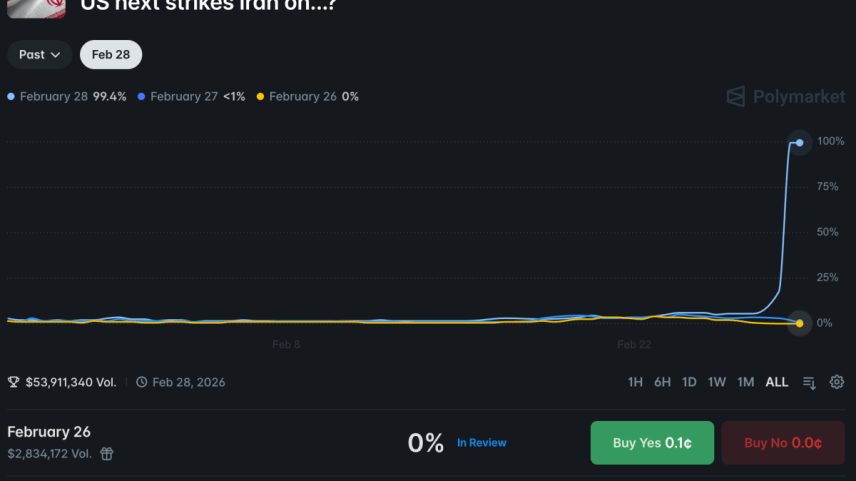Click the Polymarket logo watermark
The height and width of the screenshot is (481, 856).
coord(786,97)
